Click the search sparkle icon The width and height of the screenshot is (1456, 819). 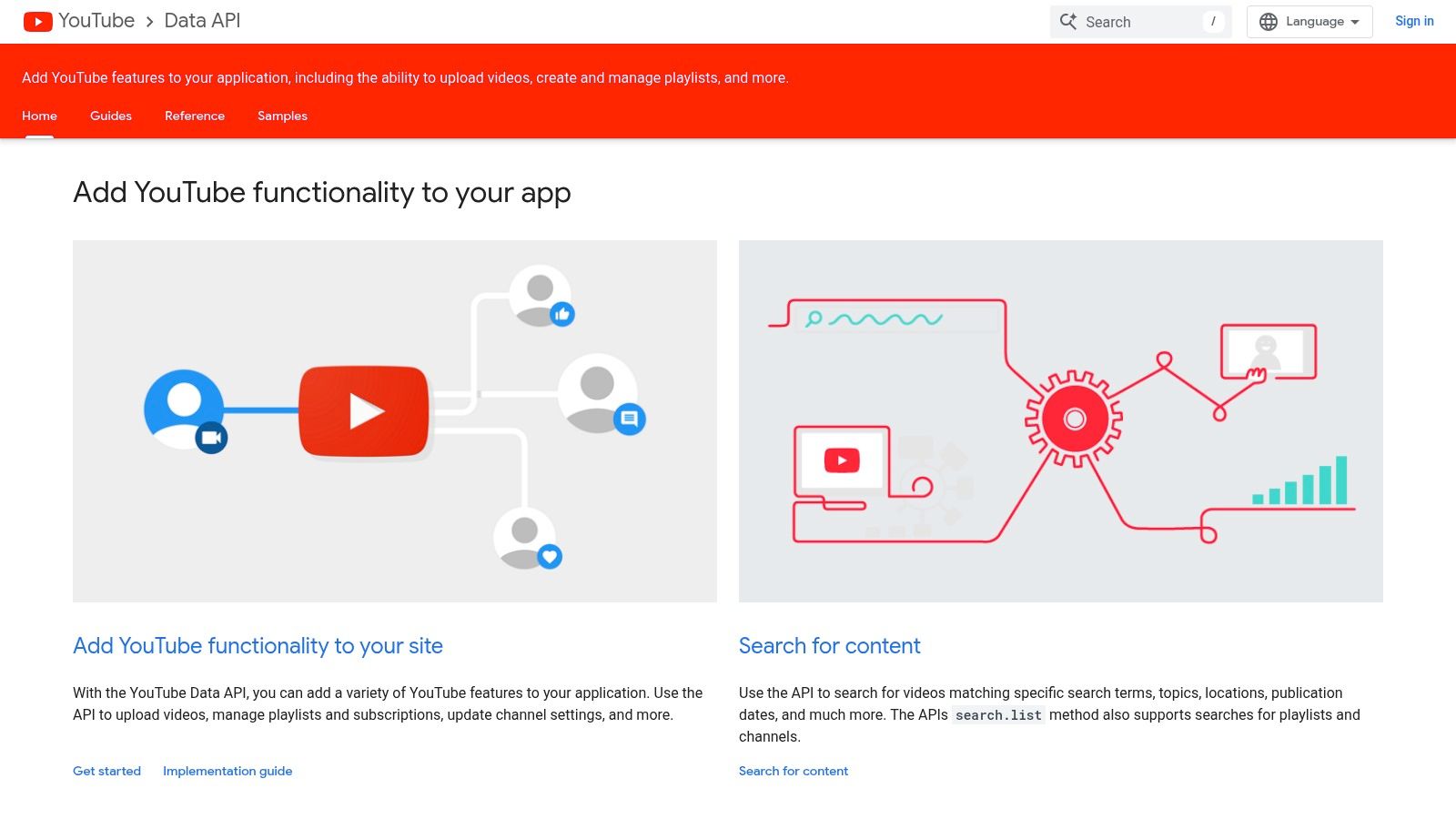pos(1068,21)
